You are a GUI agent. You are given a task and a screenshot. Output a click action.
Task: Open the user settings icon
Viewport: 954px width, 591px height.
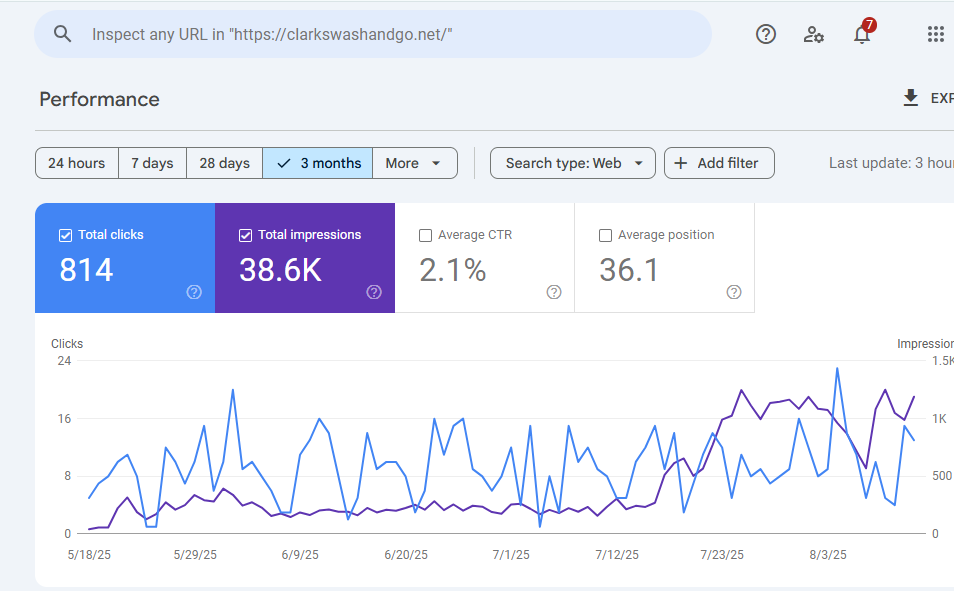814,34
